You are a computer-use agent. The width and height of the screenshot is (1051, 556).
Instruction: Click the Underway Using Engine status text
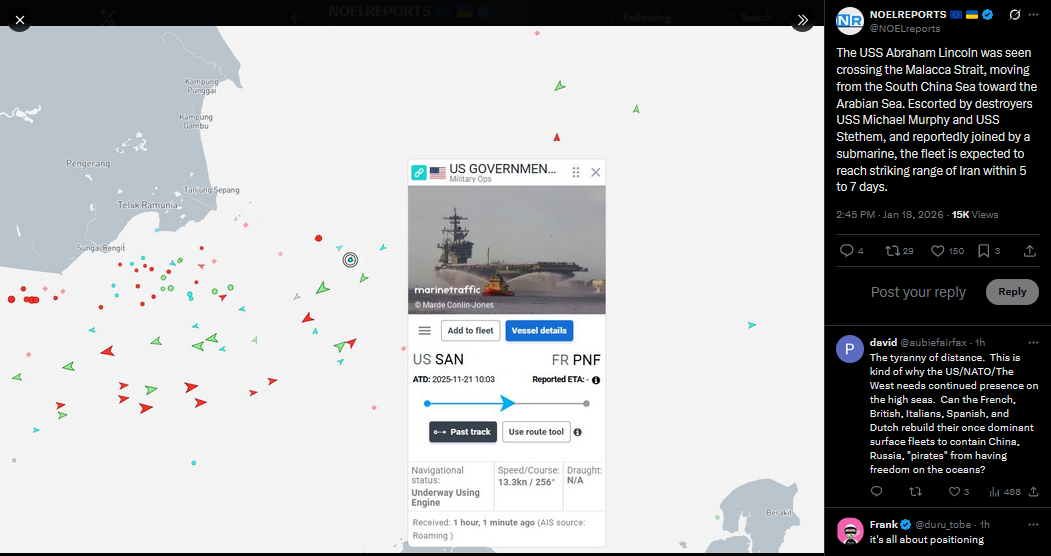pyautogui.click(x=446, y=498)
